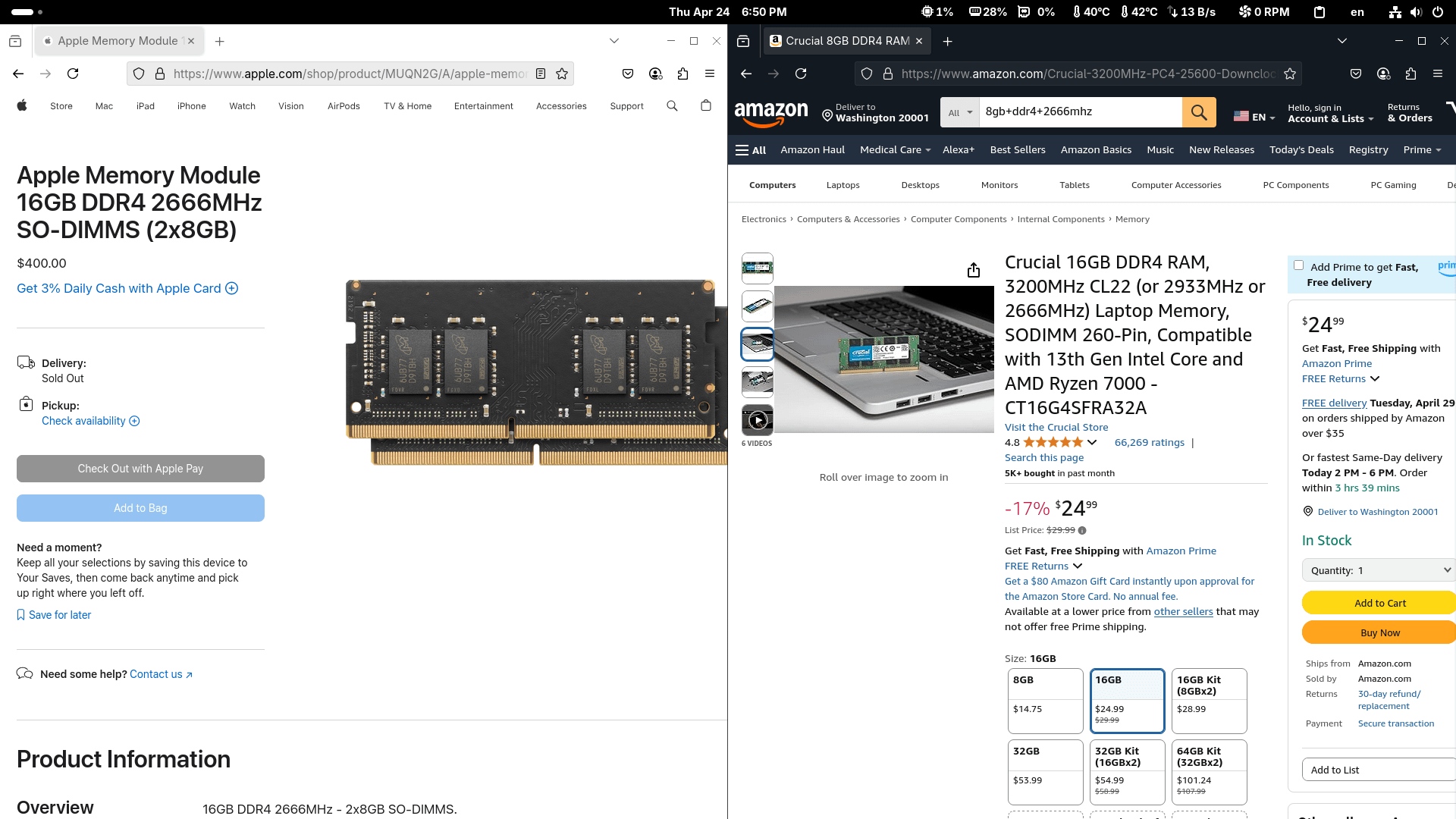Open extensions in Apple browser window

pos(682,74)
